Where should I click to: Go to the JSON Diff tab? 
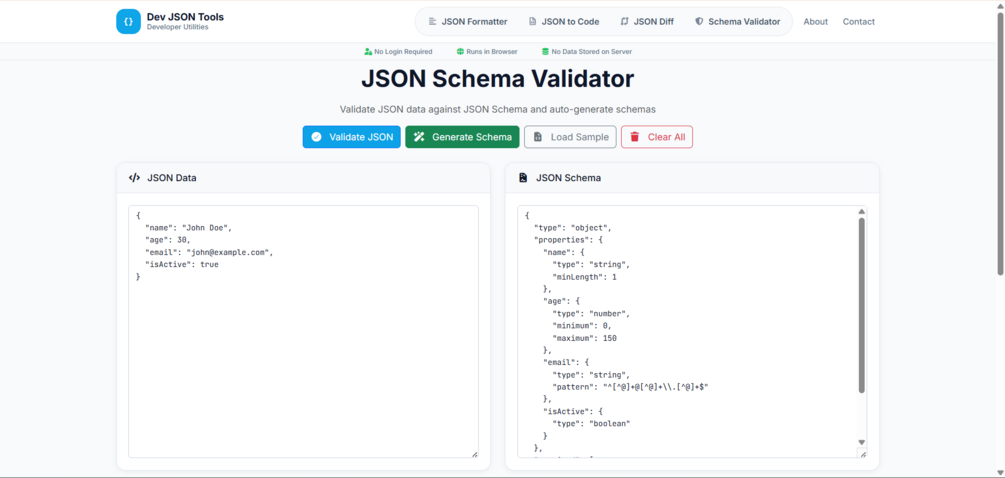(x=646, y=21)
